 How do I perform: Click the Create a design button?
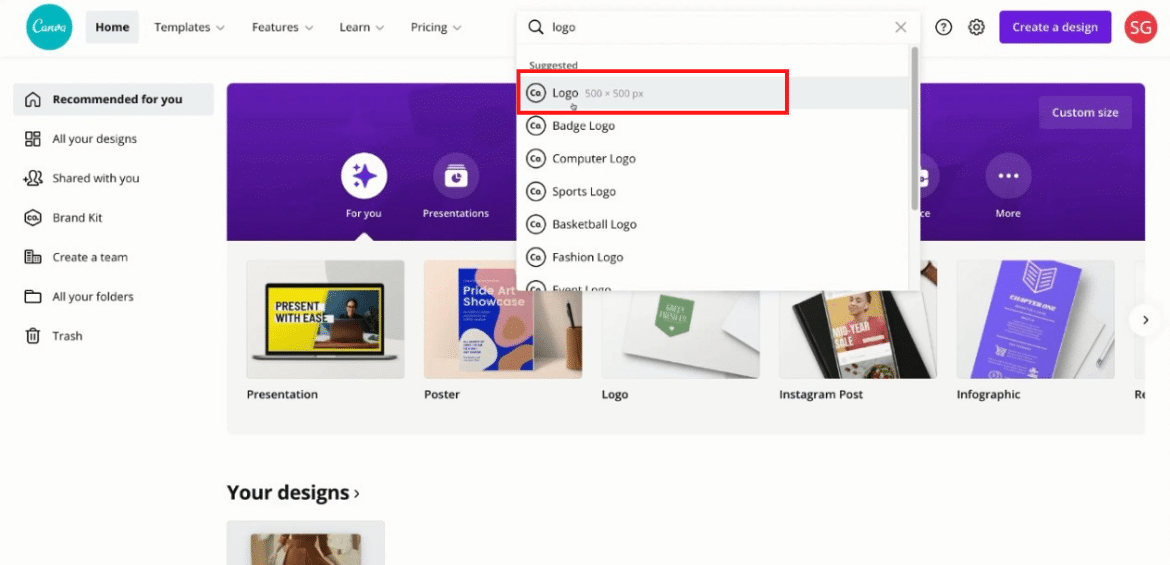point(1055,28)
